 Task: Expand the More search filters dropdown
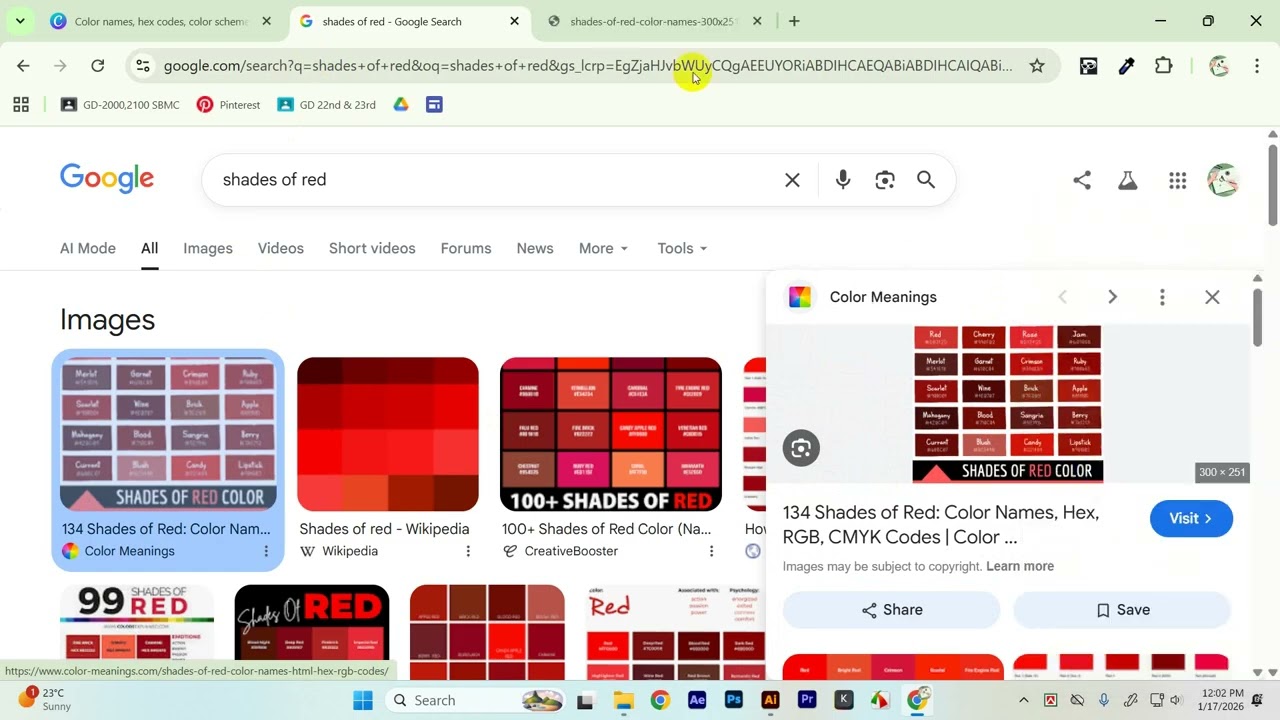click(604, 248)
